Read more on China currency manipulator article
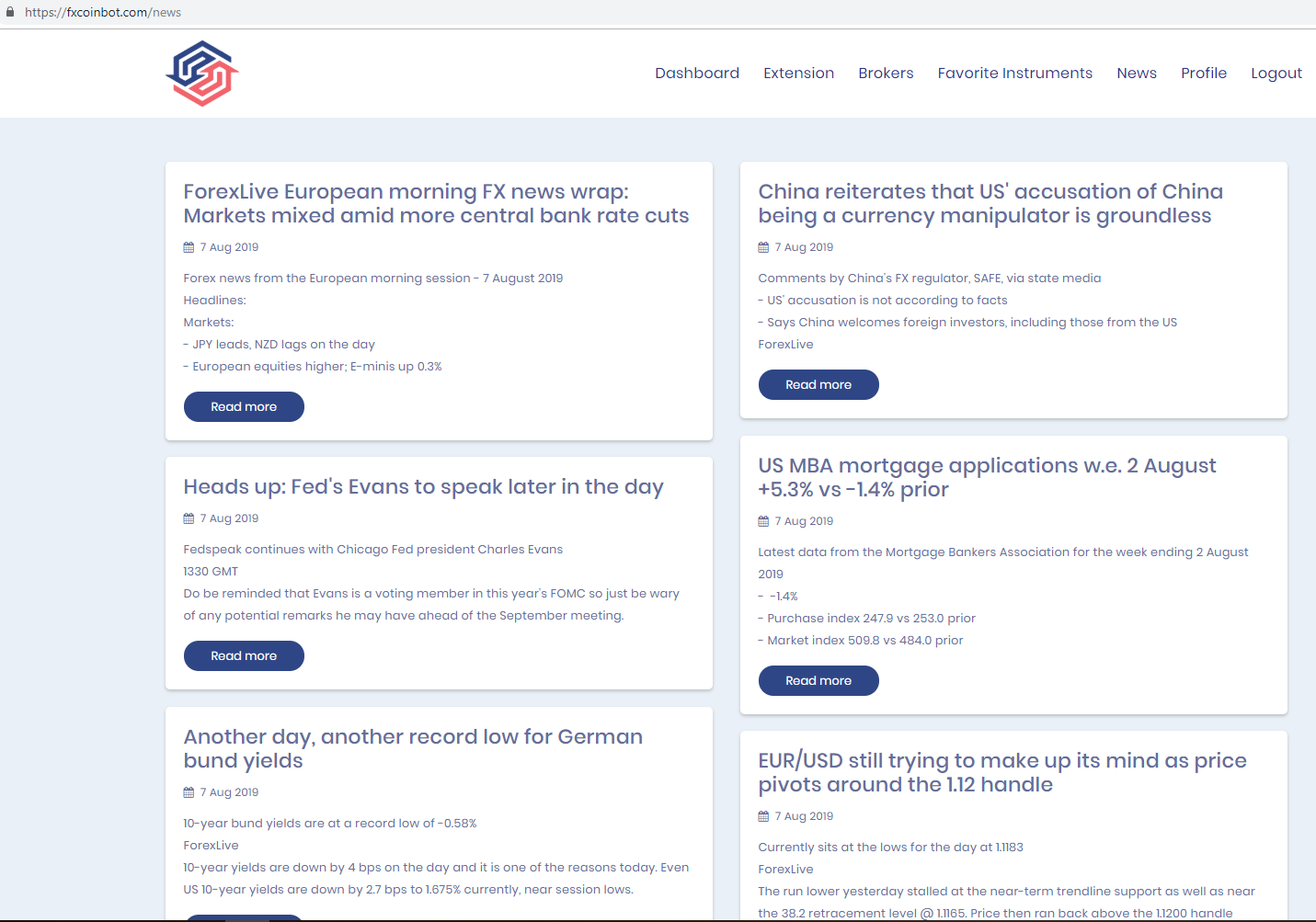This screenshot has height=922, width=1316. (x=818, y=384)
